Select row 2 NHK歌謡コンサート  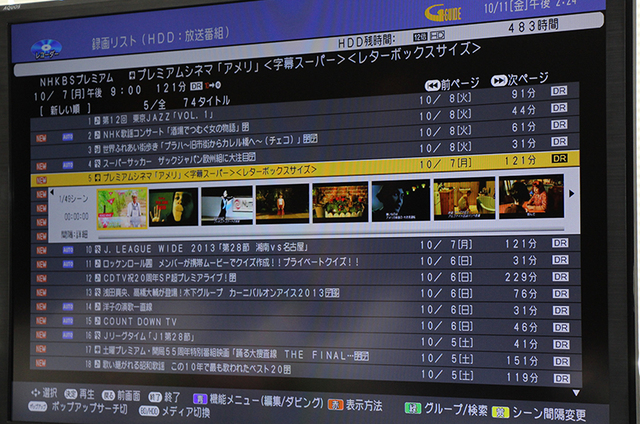point(305,124)
